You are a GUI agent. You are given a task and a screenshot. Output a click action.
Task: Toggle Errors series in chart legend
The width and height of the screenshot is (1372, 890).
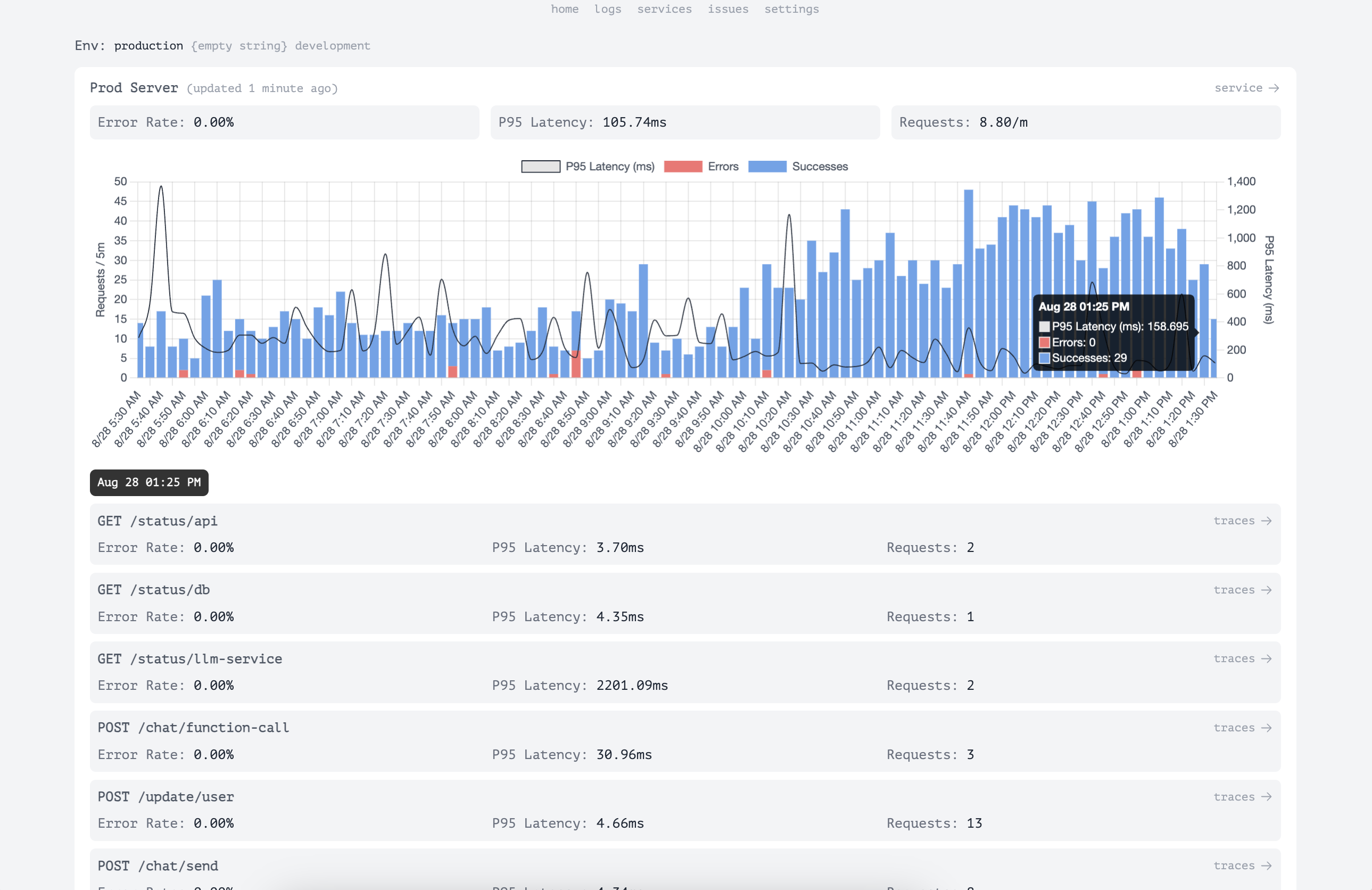(683, 167)
